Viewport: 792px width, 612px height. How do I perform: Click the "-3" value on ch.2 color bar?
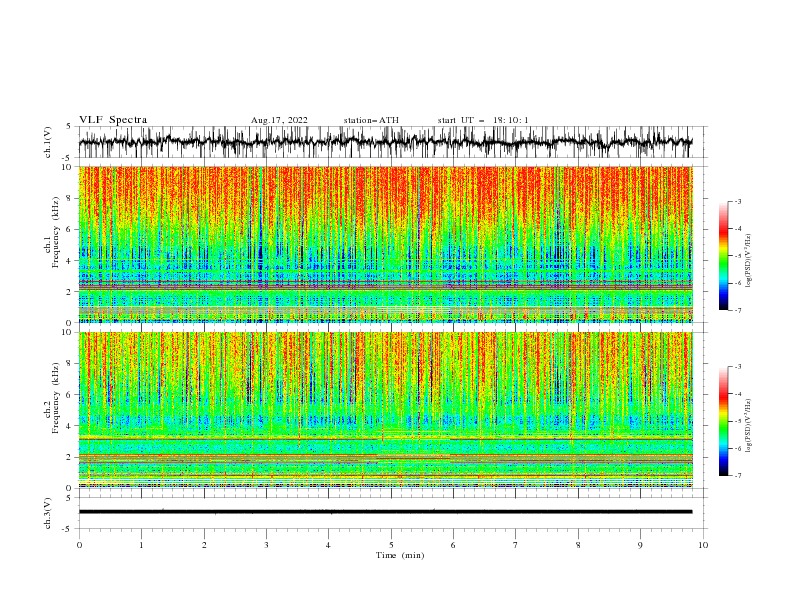point(738,367)
